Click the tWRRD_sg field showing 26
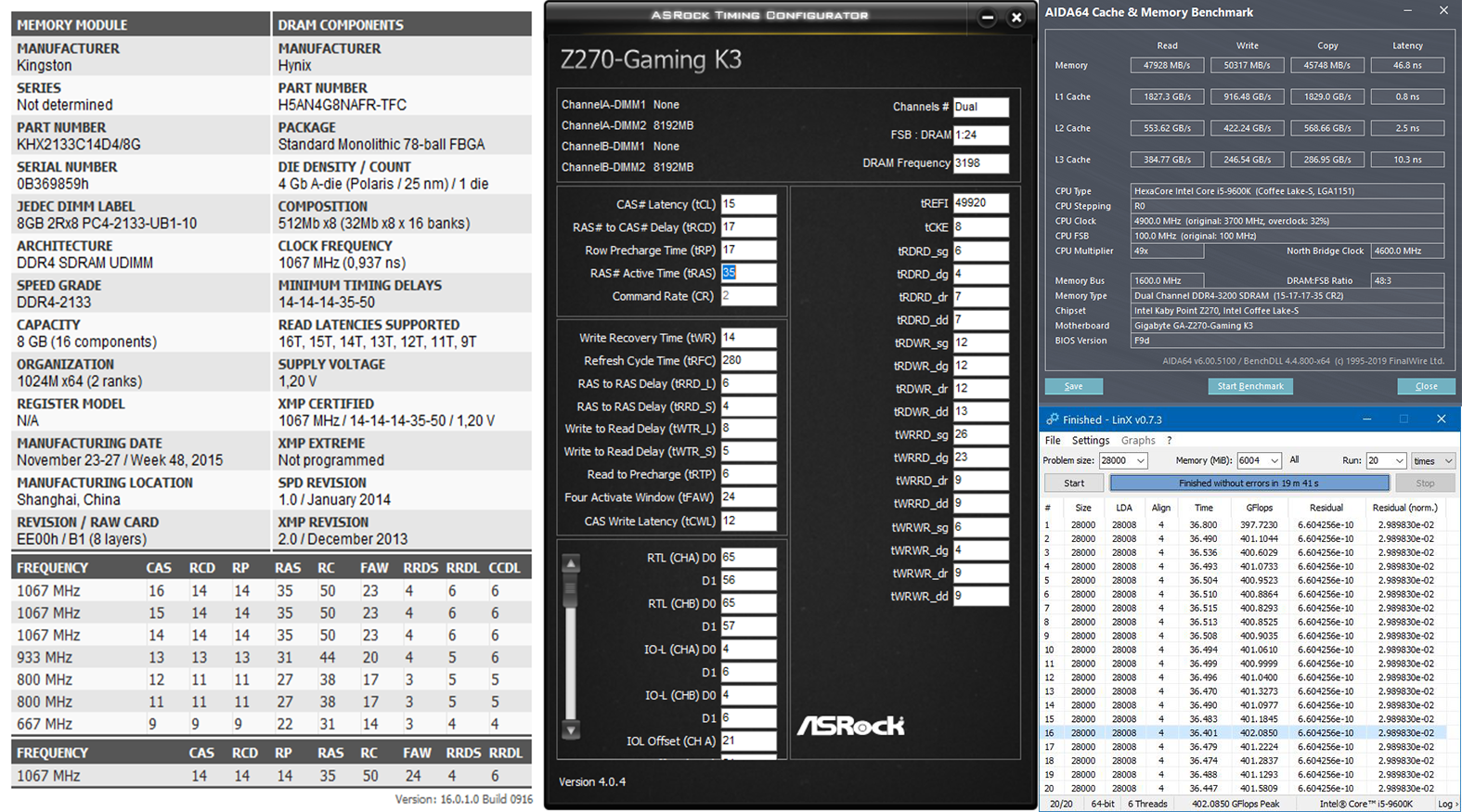 pos(980,434)
